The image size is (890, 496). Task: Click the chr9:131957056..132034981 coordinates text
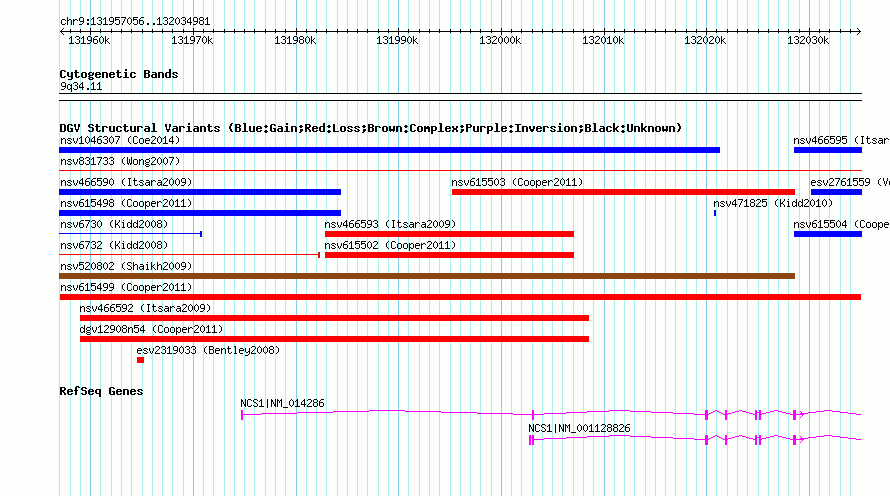click(x=135, y=21)
